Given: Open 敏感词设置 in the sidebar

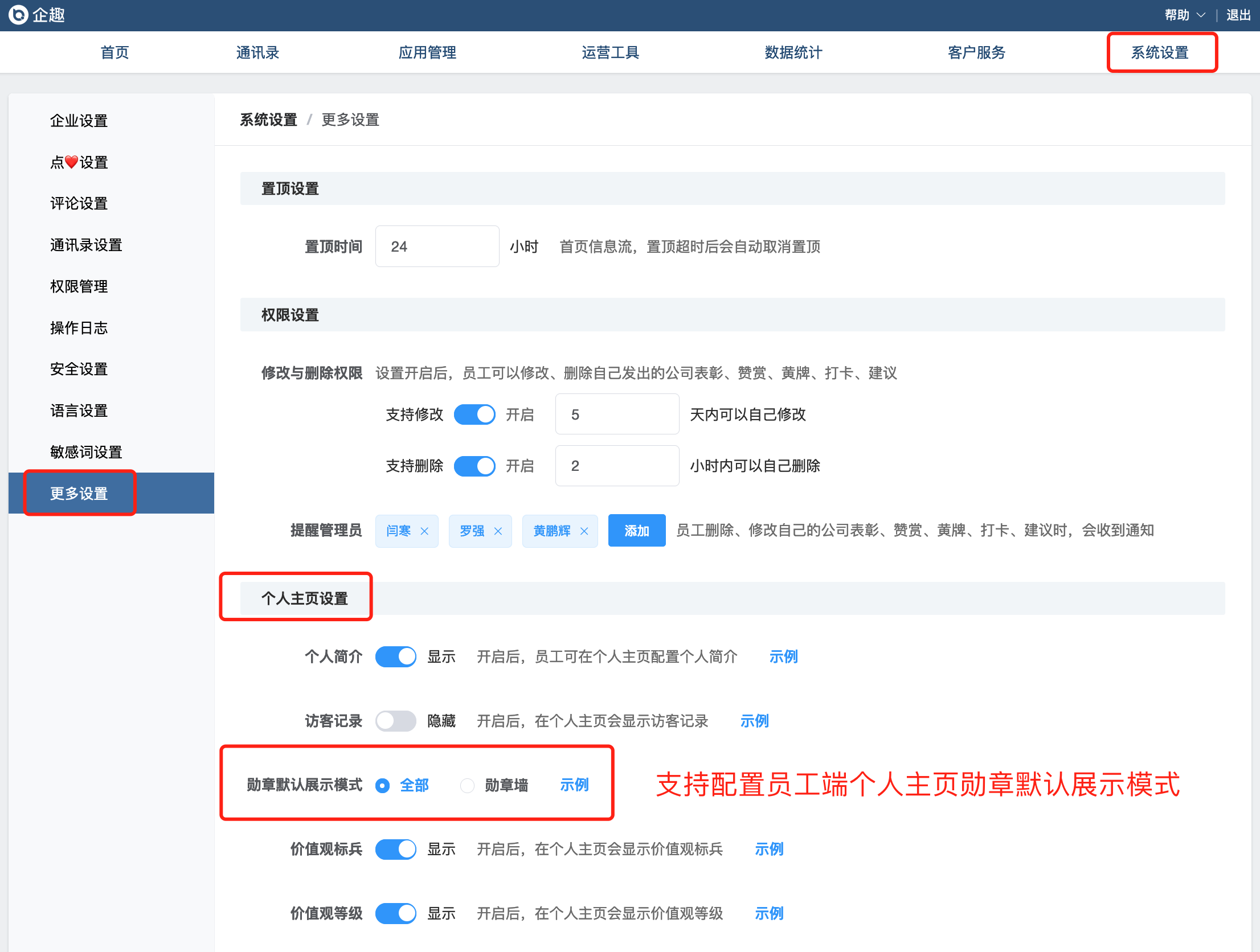Looking at the screenshot, I should pyautogui.click(x=86, y=452).
